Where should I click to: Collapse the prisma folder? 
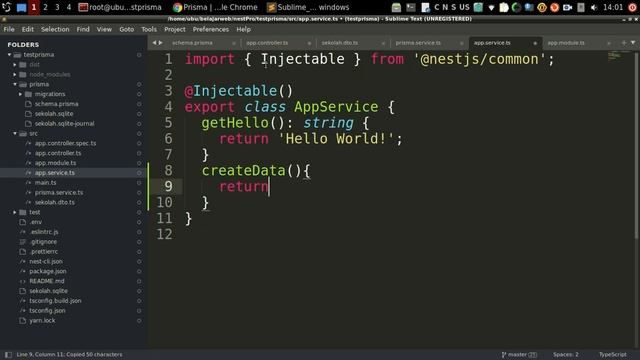15,84
